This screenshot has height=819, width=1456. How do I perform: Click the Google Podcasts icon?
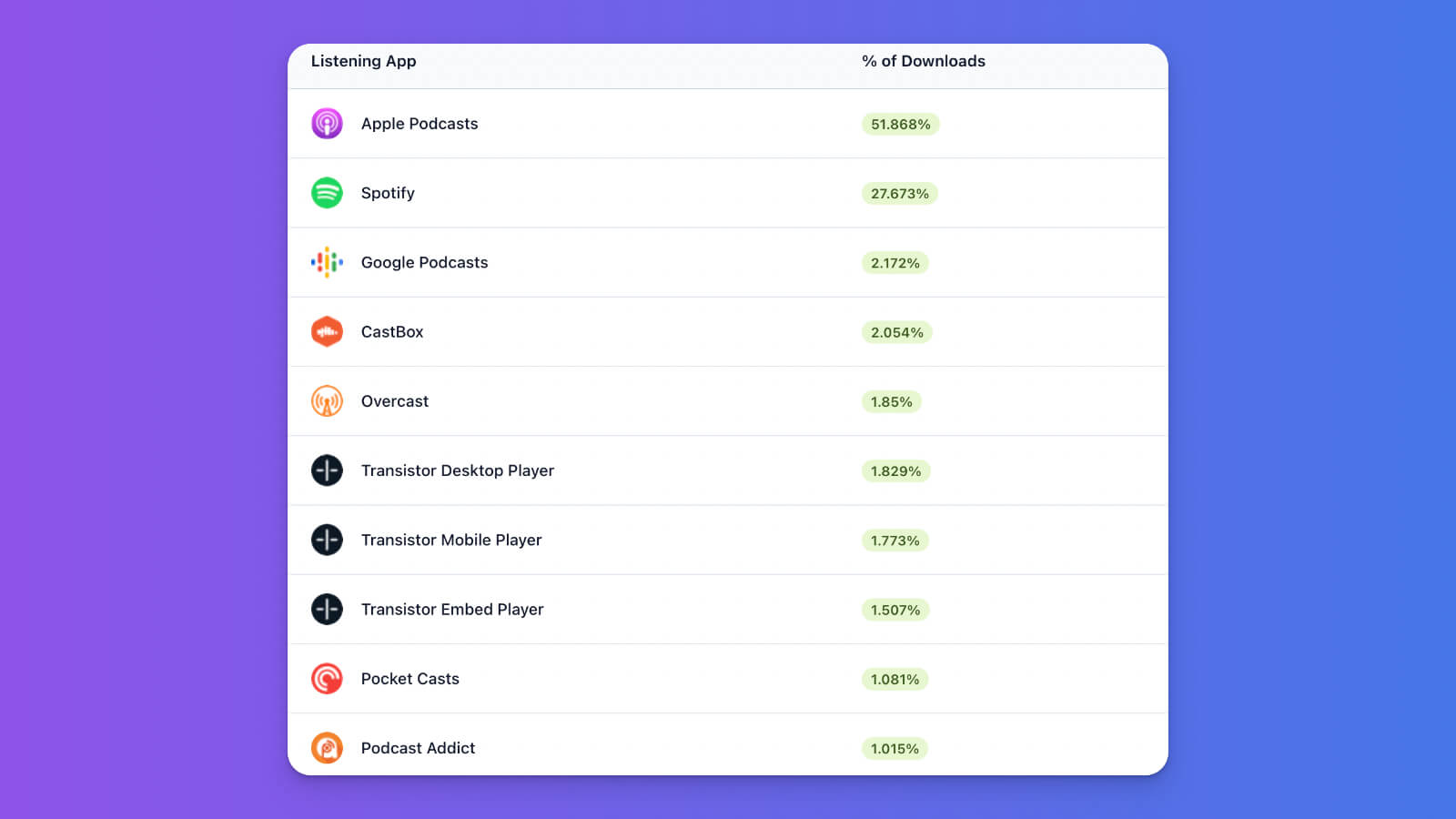click(327, 262)
